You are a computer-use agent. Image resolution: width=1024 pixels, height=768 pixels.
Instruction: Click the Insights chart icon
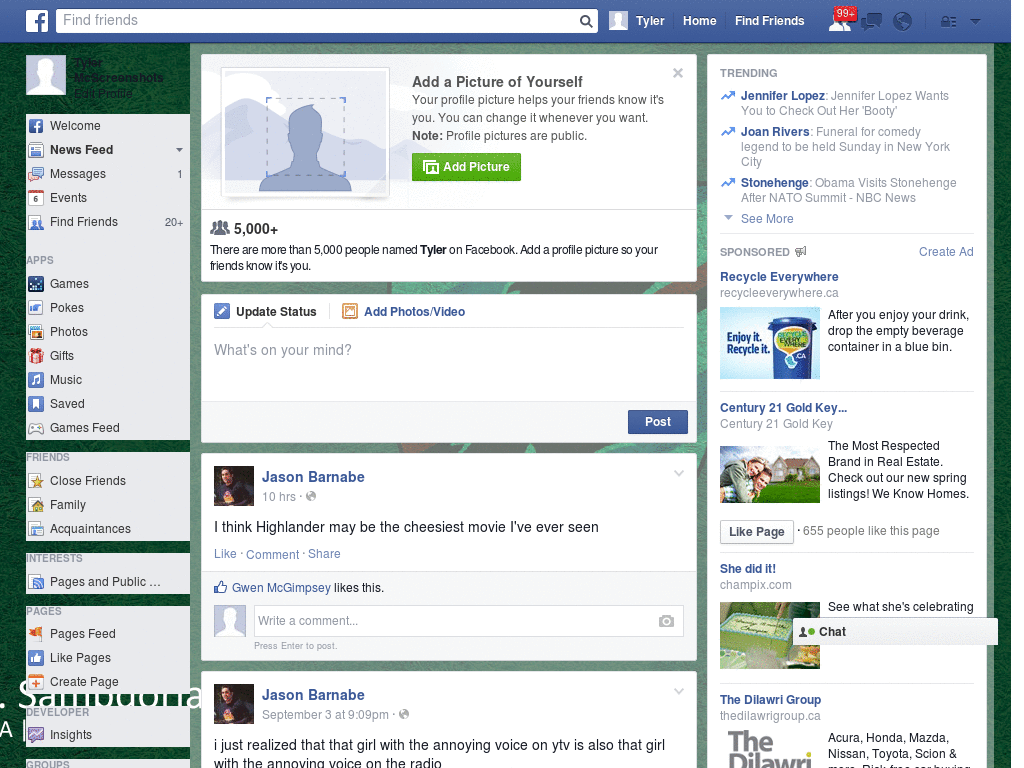pos(36,735)
